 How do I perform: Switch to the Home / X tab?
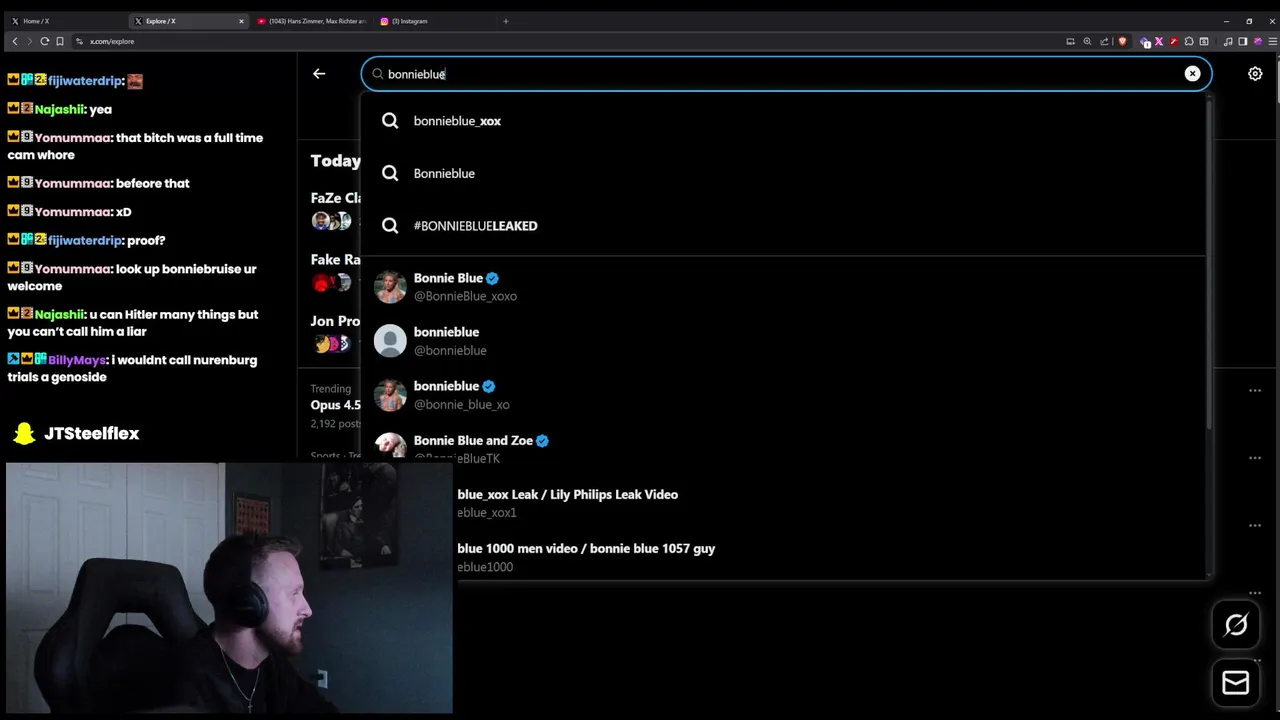click(66, 21)
